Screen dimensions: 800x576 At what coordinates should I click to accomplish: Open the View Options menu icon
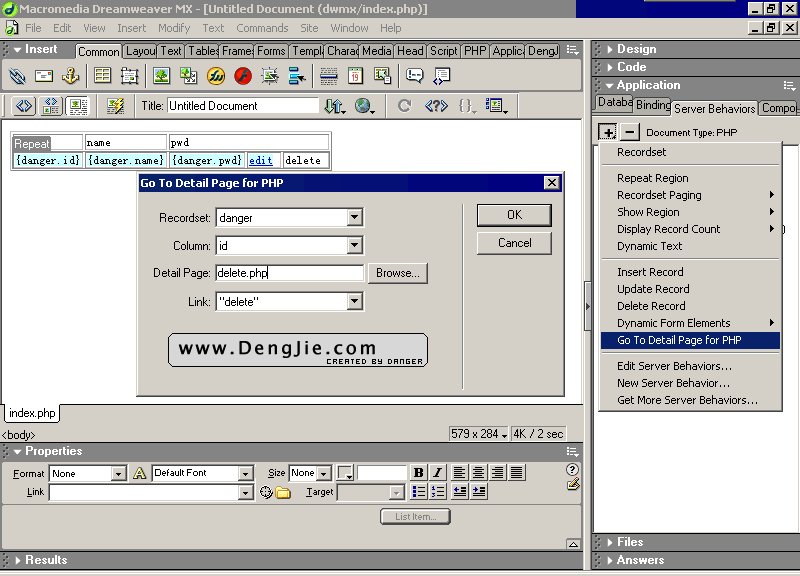point(496,106)
